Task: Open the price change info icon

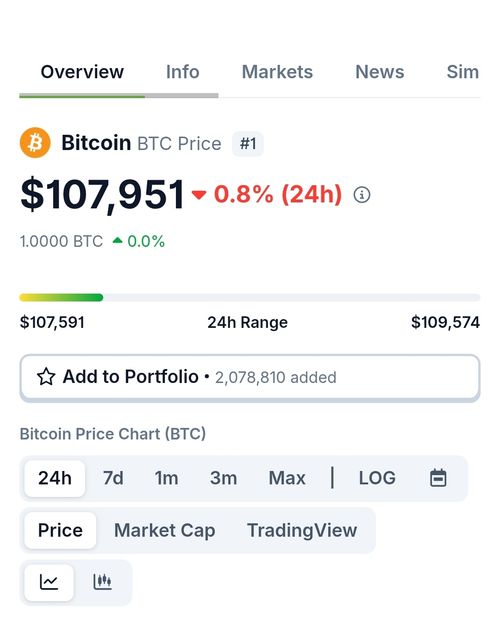Action: click(362, 195)
